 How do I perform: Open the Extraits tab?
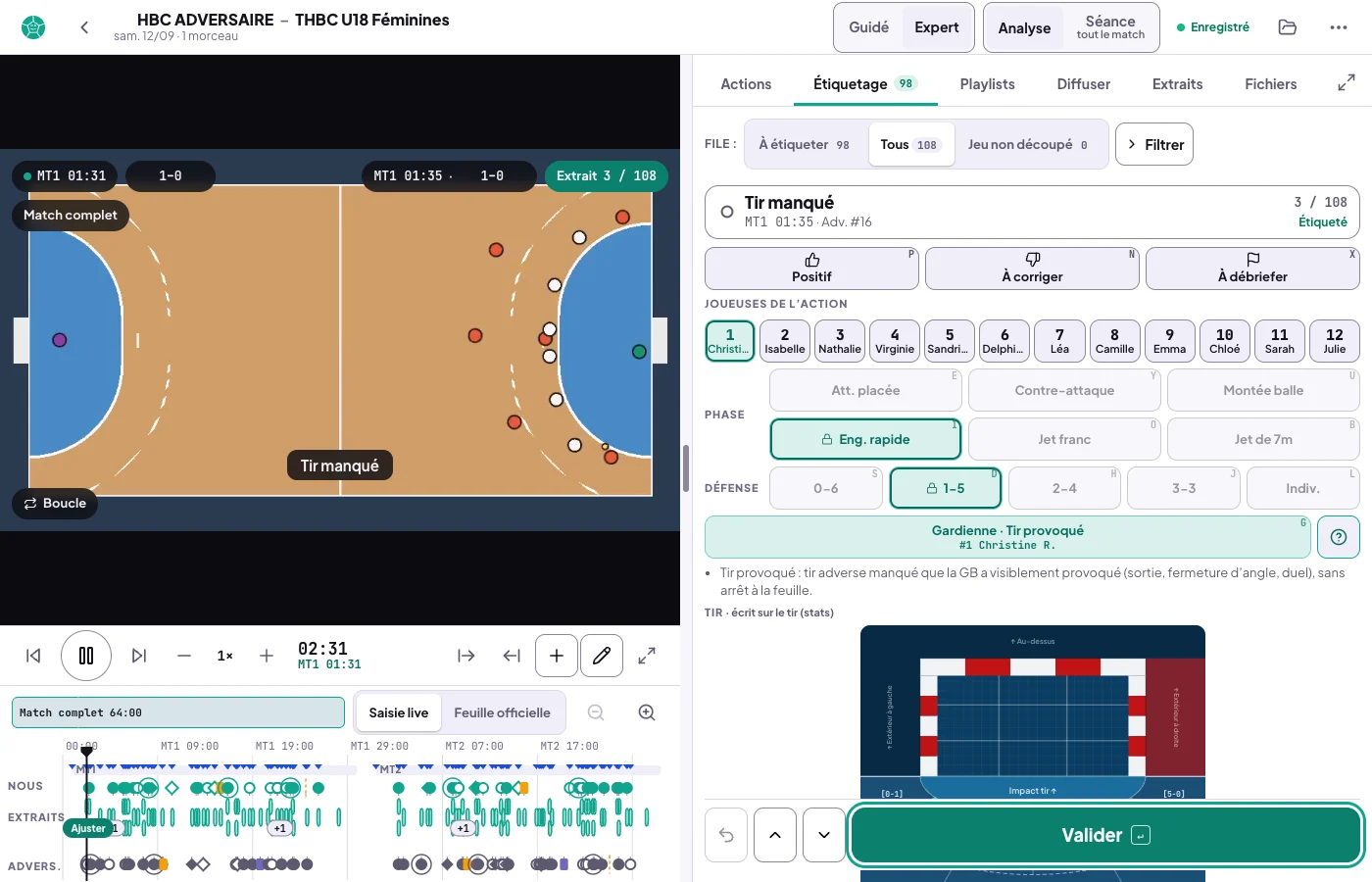pos(1177,84)
